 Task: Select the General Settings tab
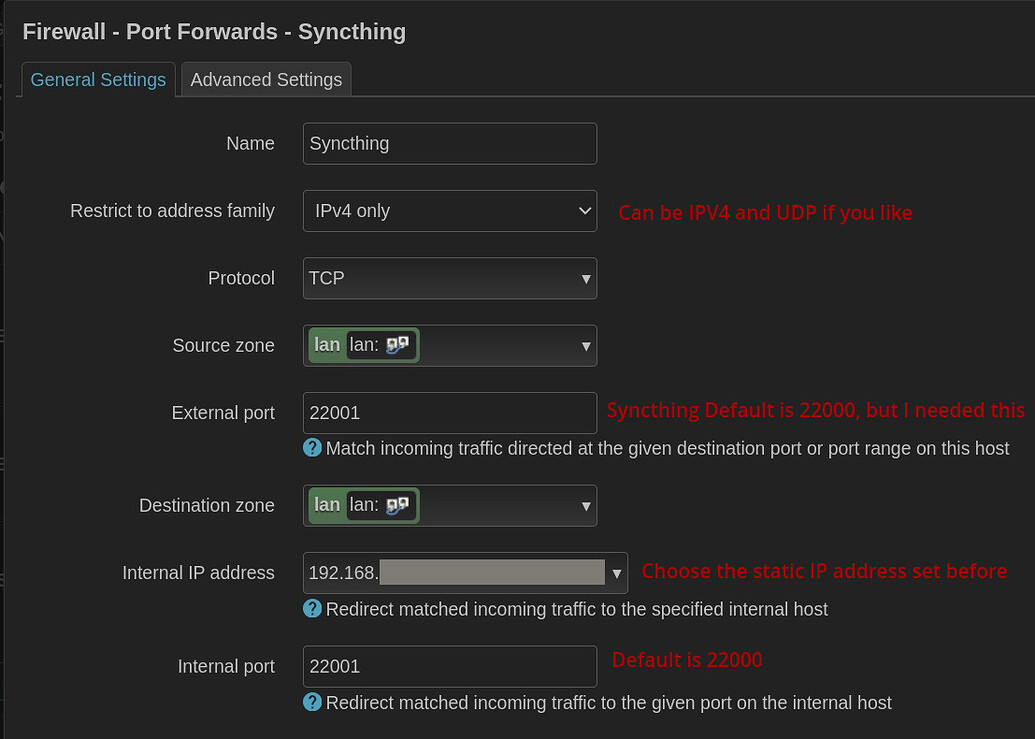(97, 79)
